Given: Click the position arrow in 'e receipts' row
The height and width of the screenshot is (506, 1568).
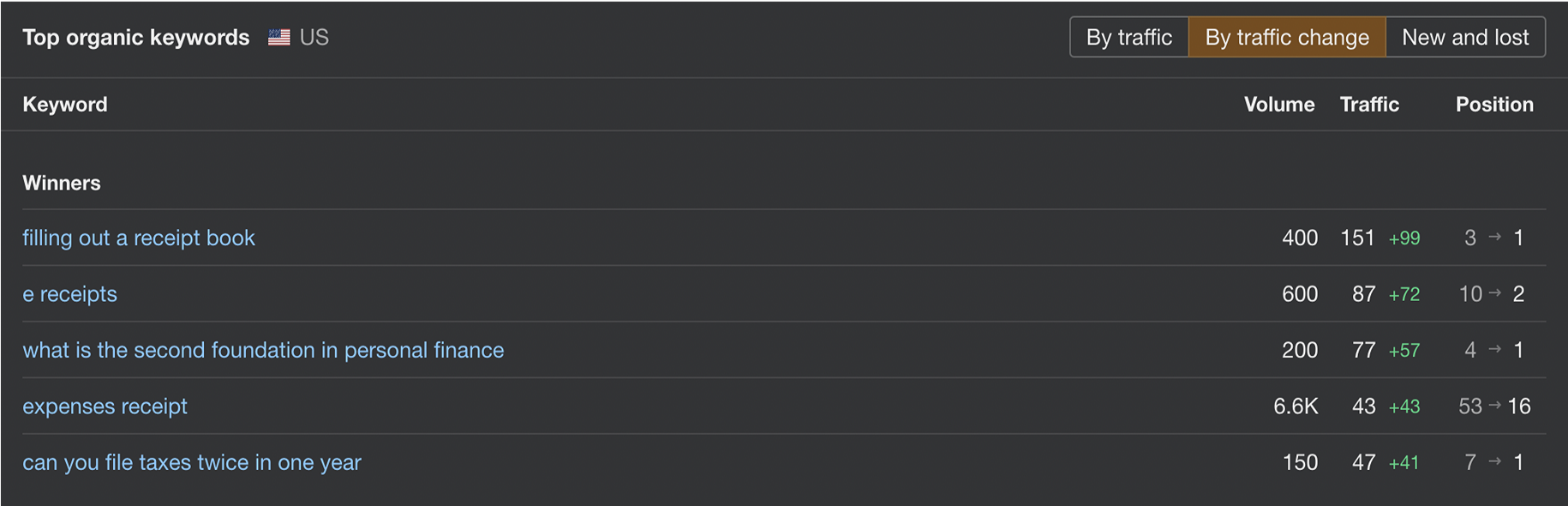Looking at the screenshot, I should [x=1495, y=293].
